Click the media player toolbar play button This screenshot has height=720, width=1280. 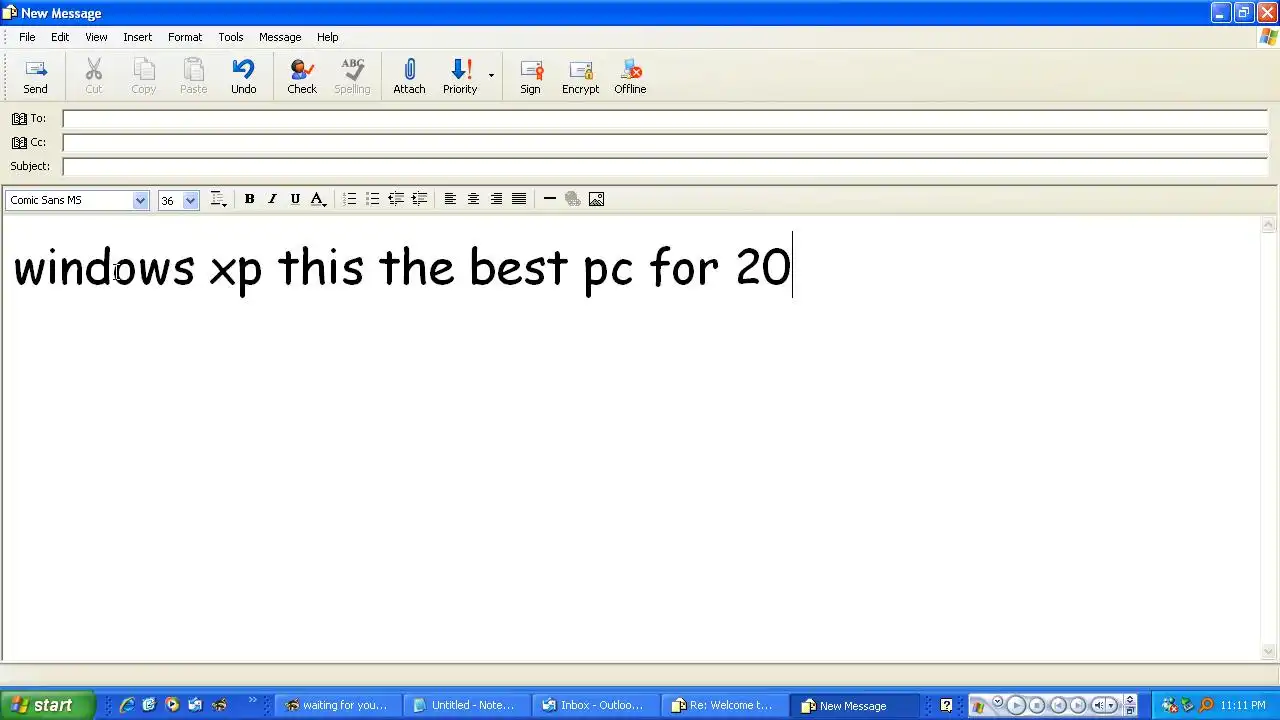(1015, 705)
